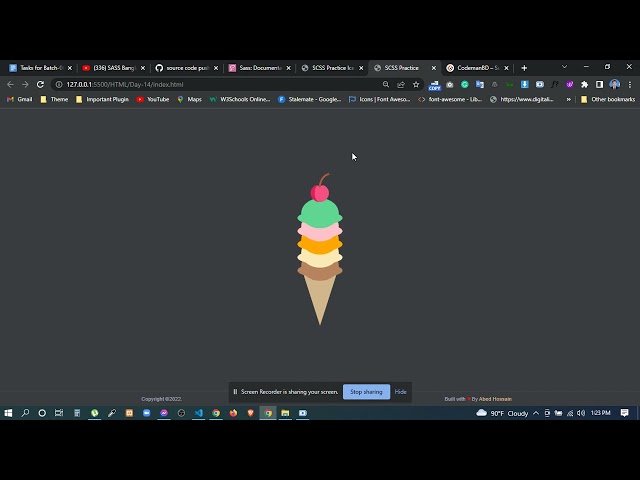Image resolution: width=640 pixels, height=480 pixels.
Task: Open Zoom from the taskbar
Action: click(147, 413)
